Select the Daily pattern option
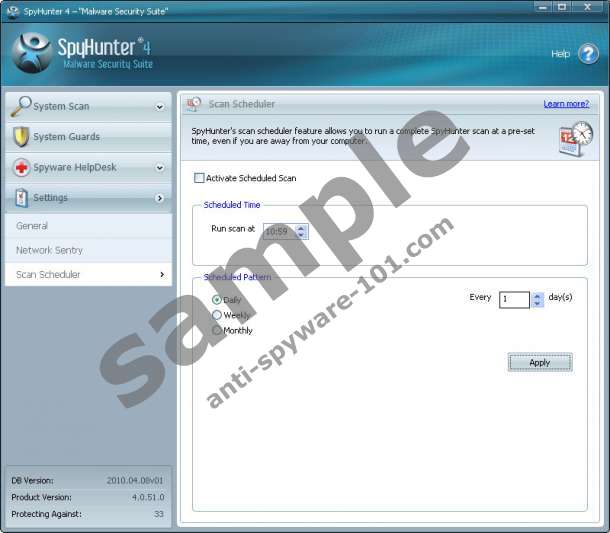The width and height of the screenshot is (610, 533). (217, 300)
